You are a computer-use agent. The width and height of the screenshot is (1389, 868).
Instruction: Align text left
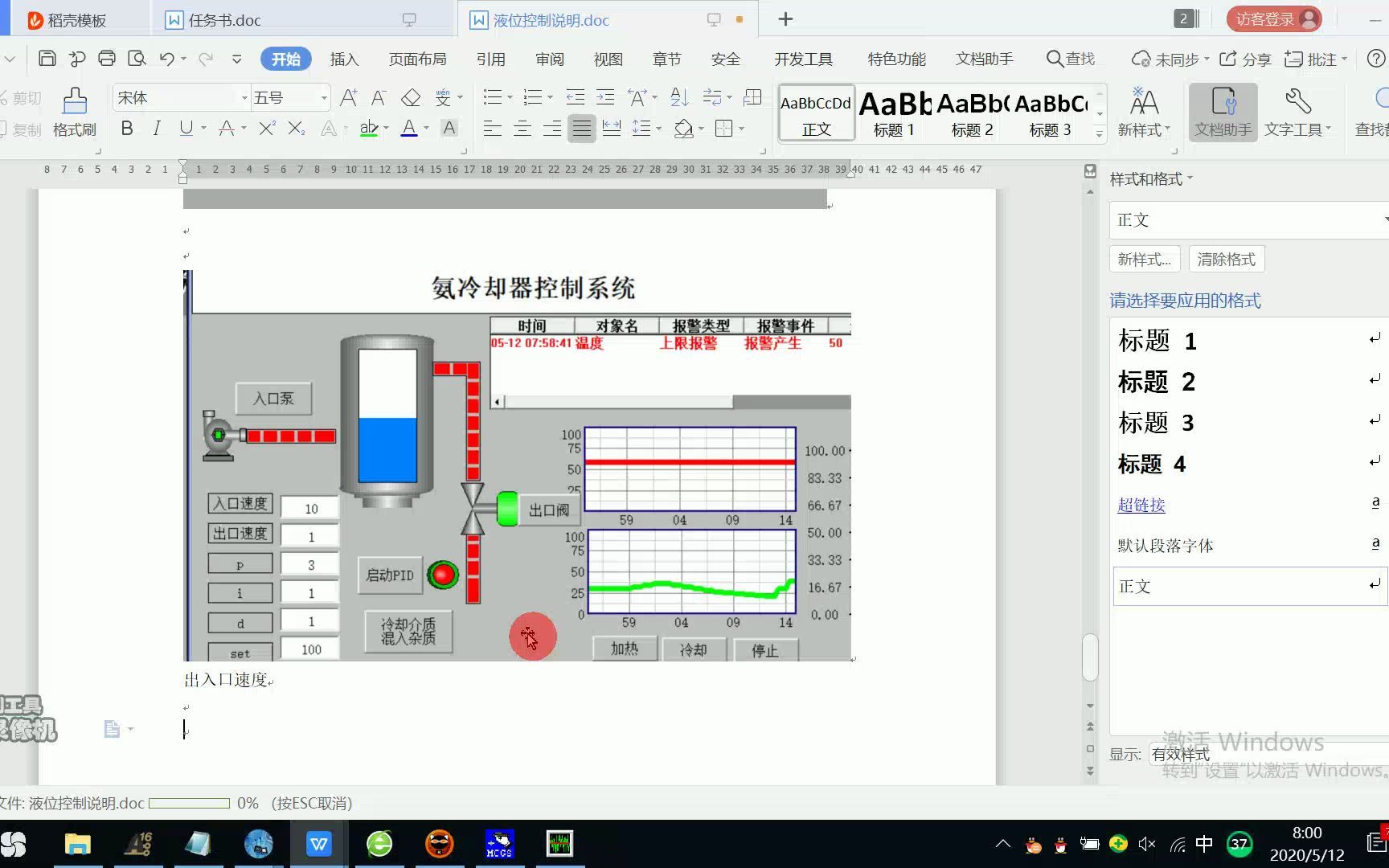pos(492,129)
